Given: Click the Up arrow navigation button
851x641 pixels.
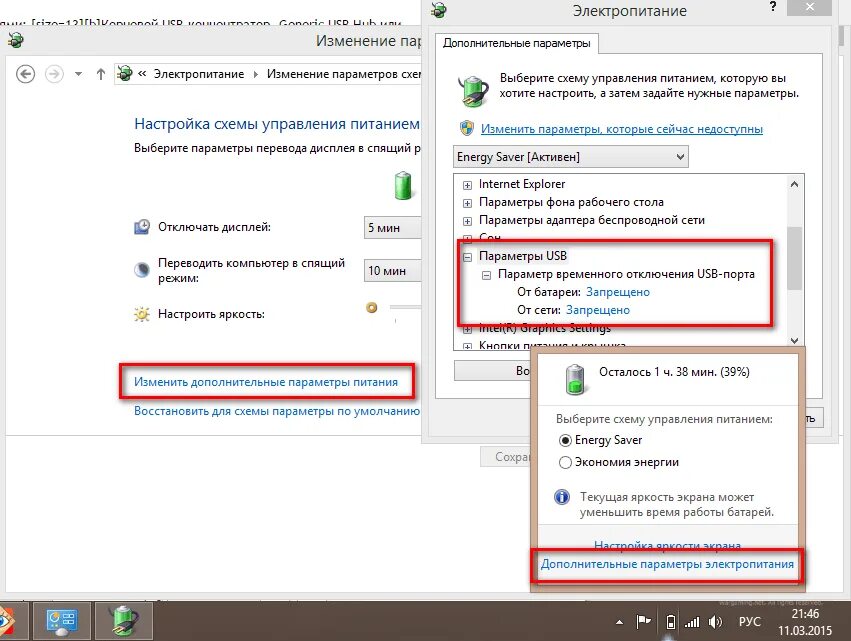Looking at the screenshot, I should click(100, 74).
